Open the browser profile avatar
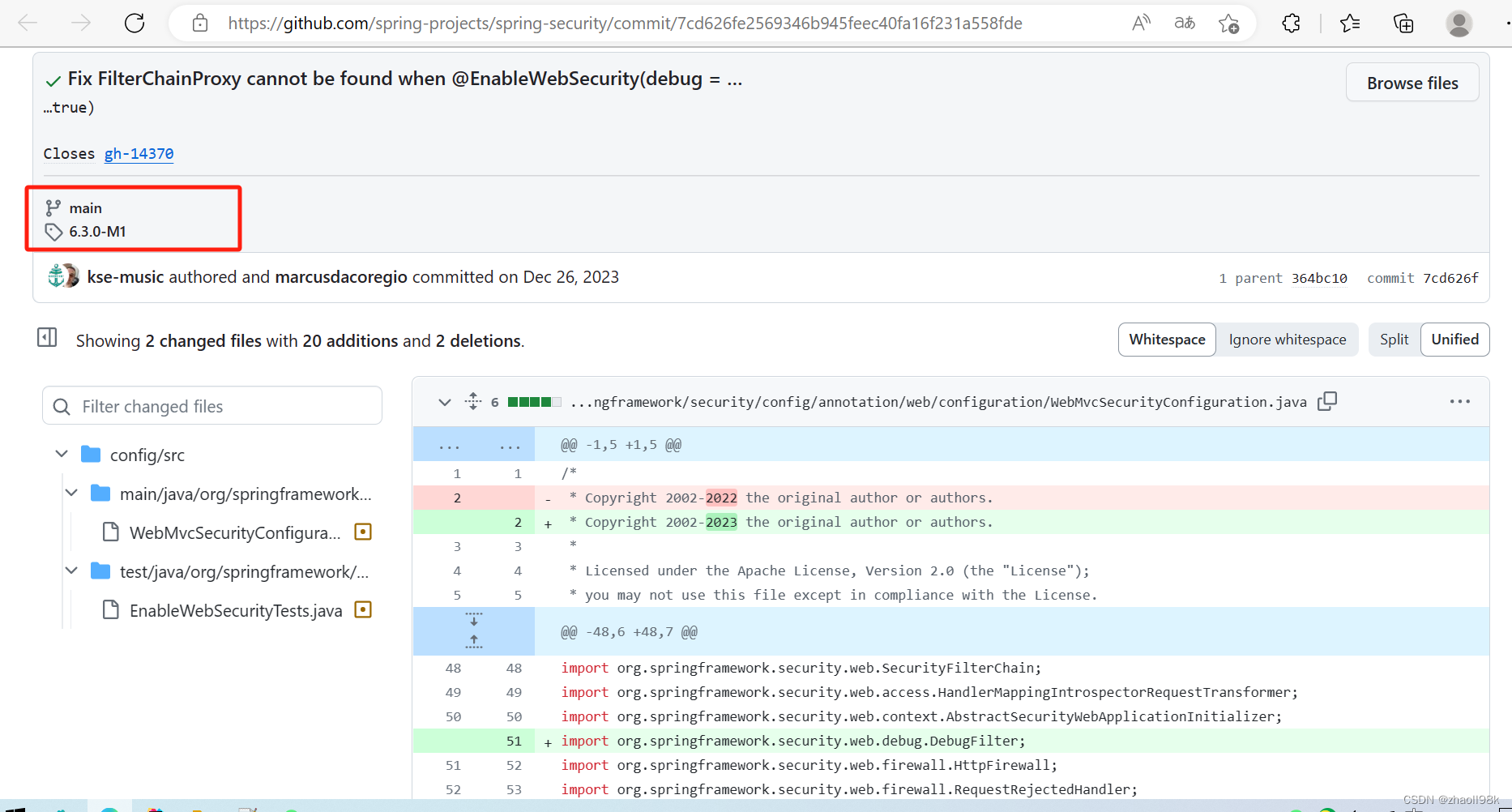This screenshot has width=1512, height=812. [1459, 24]
